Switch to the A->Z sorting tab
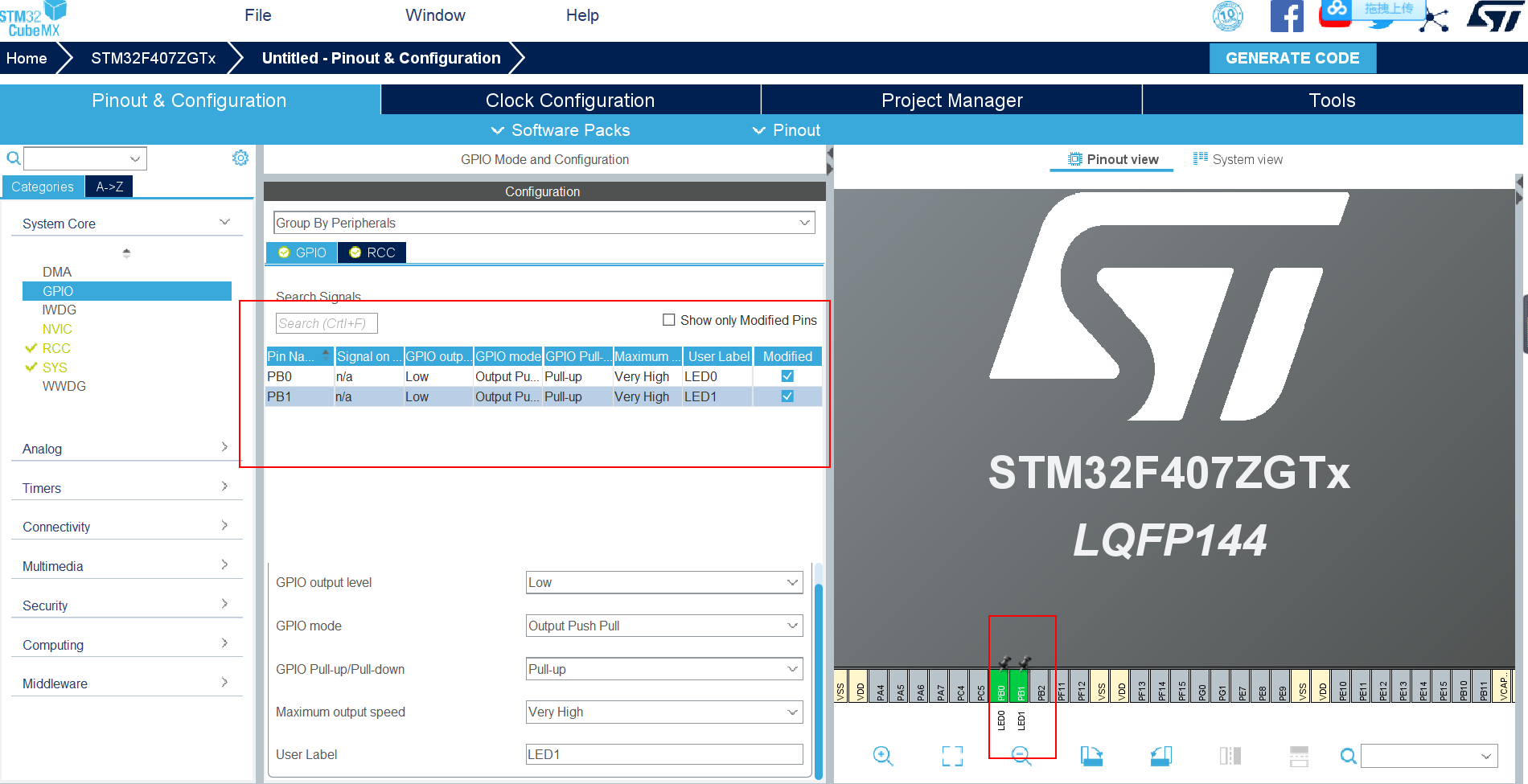 click(109, 187)
